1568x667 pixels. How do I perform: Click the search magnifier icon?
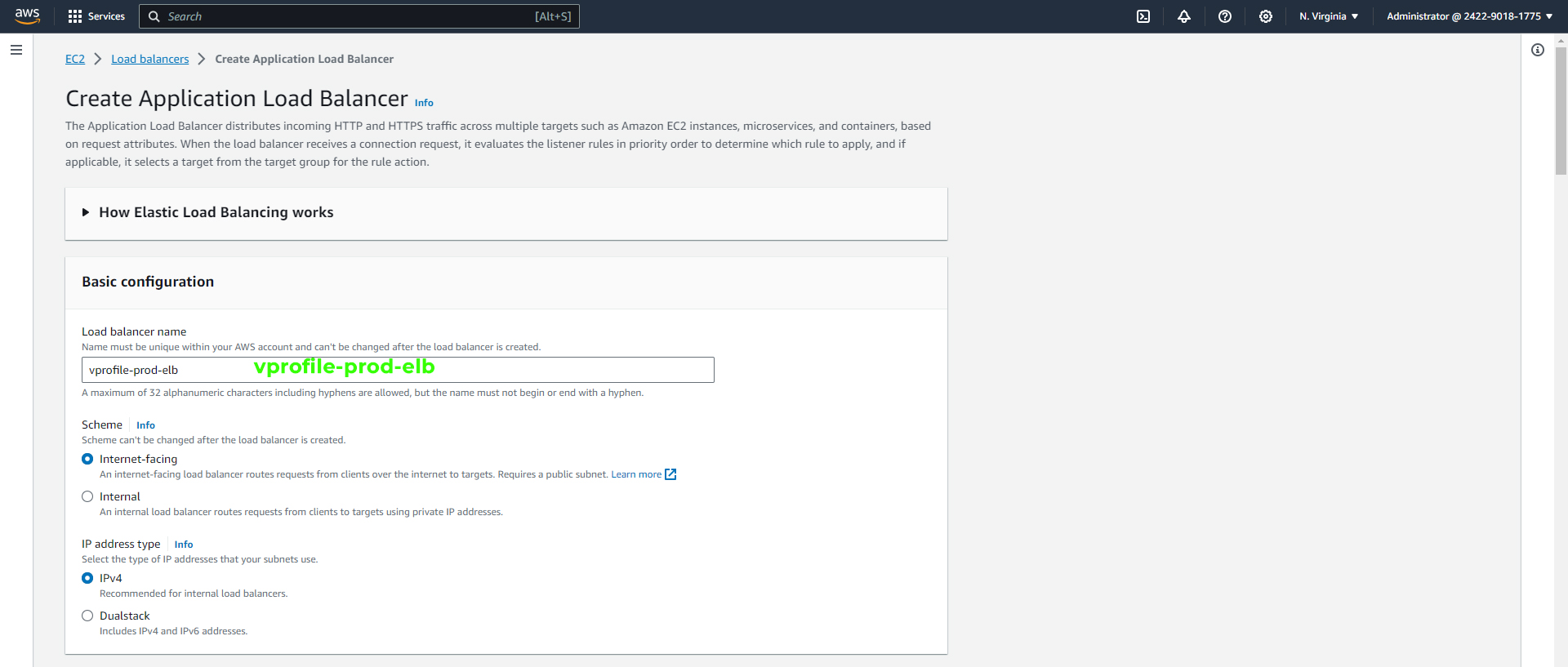point(154,16)
